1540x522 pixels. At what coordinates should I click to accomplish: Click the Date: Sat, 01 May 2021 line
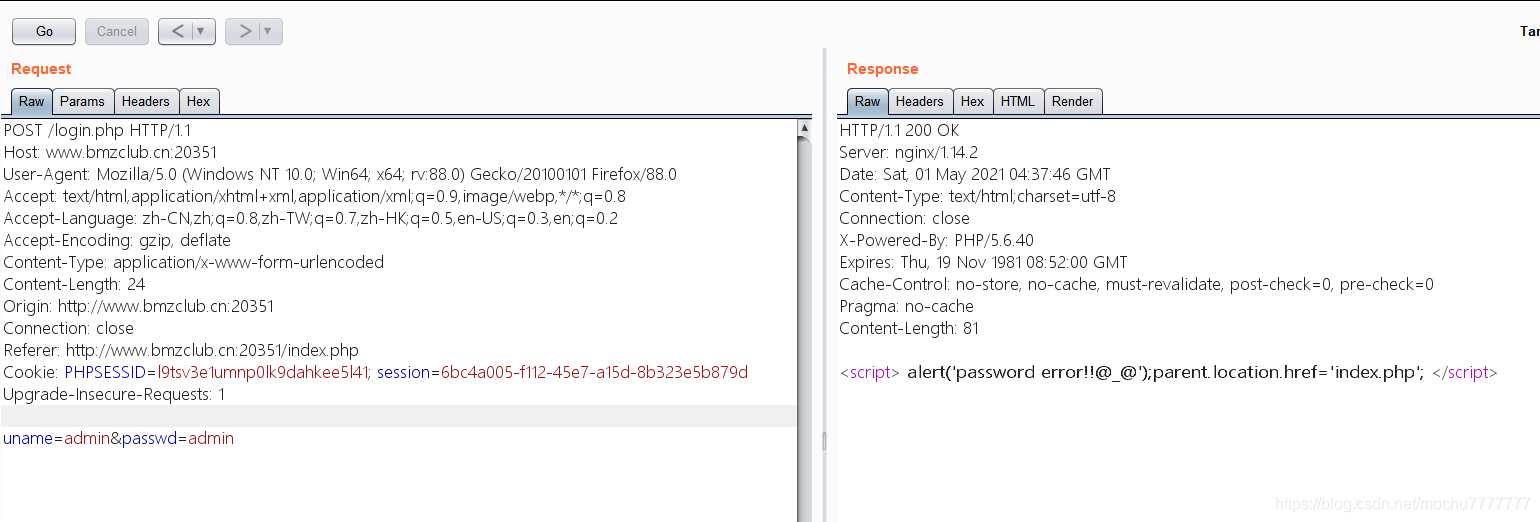[975, 174]
